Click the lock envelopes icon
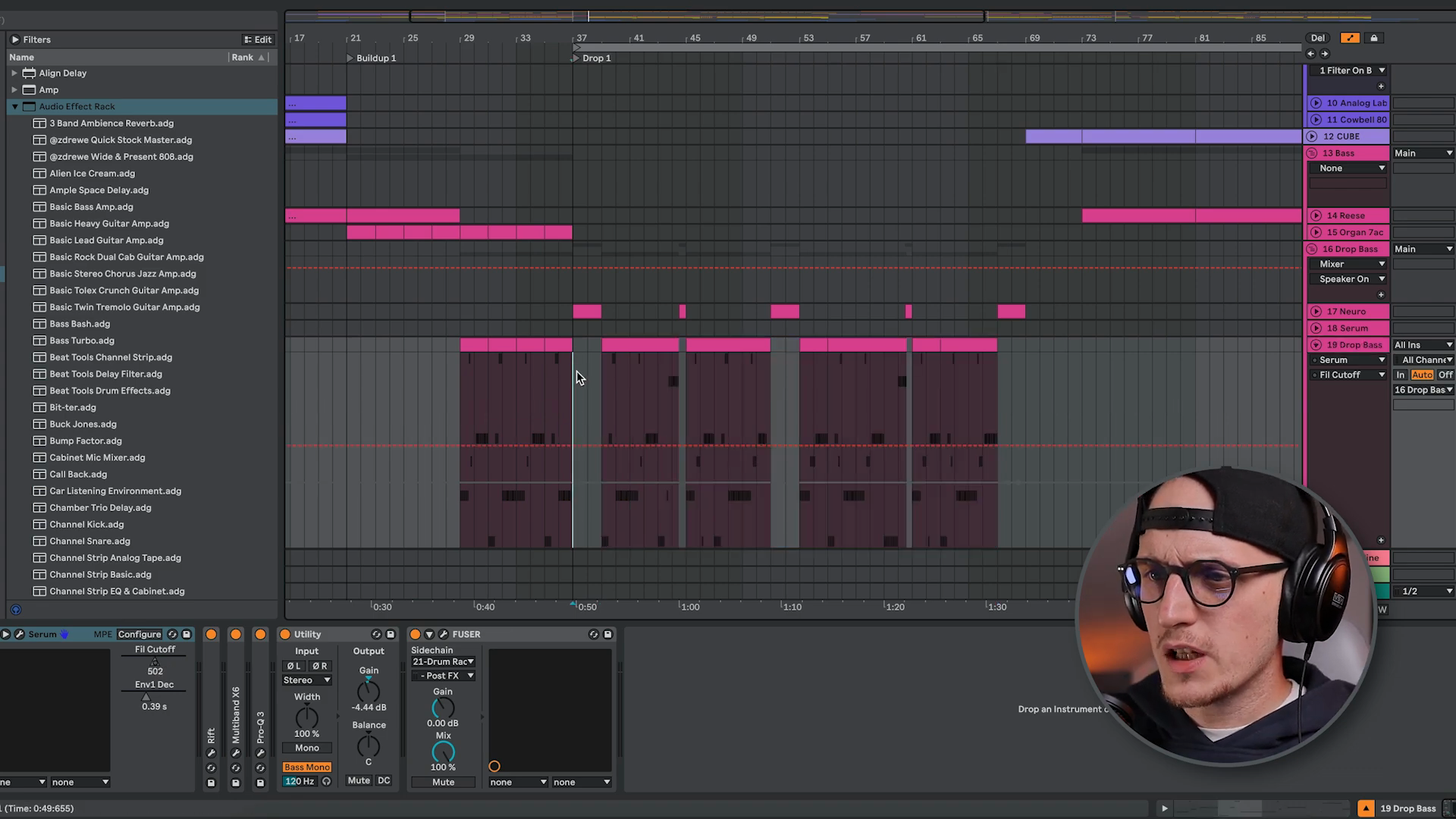1456x819 pixels. [x=1373, y=38]
